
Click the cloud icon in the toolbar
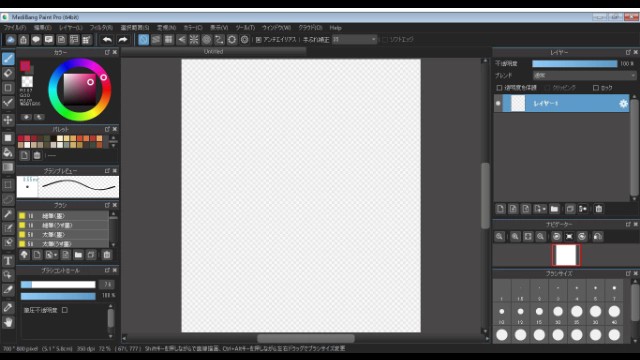[x=11, y=40]
